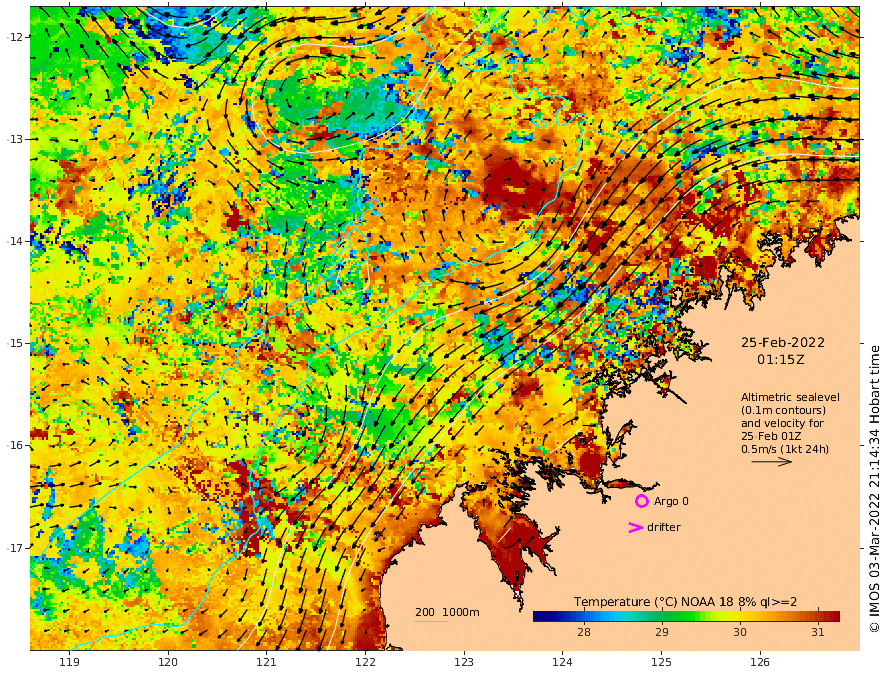Click the '200 1000m' depth label
The image size is (880, 680).
[x=447, y=612]
